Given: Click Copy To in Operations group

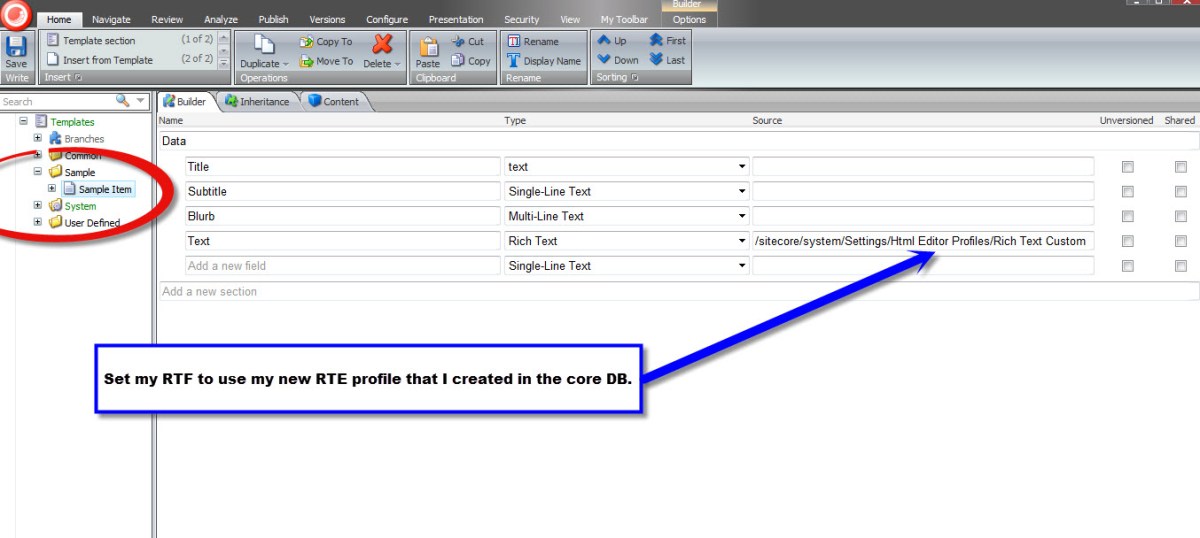Looking at the screenshot, I should (x=326, y=42).
